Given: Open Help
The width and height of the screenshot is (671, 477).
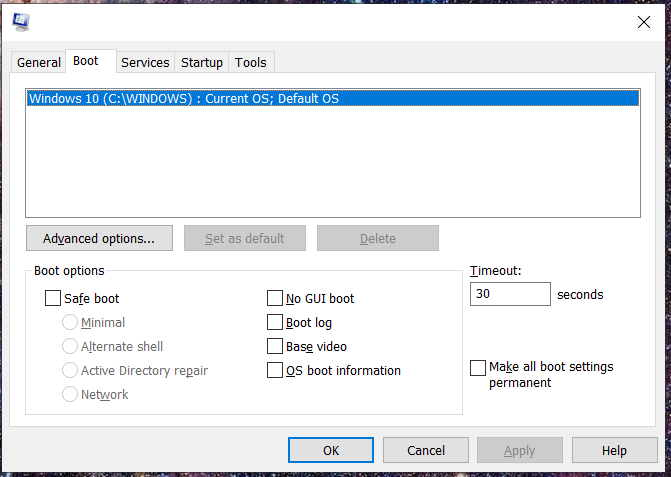Looking at the screenshot, I should click(x=615, y=450).
